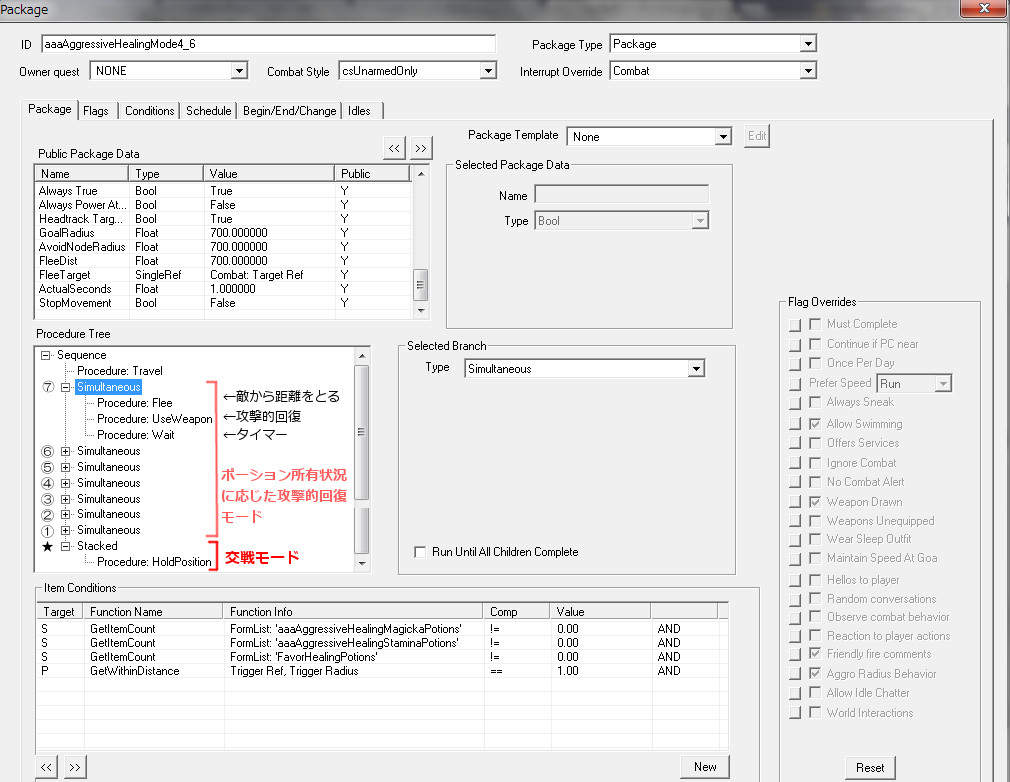Tick the value checkbox beside Always Sneak
This screenshot has height=782, width=1010.
[815, 402]
